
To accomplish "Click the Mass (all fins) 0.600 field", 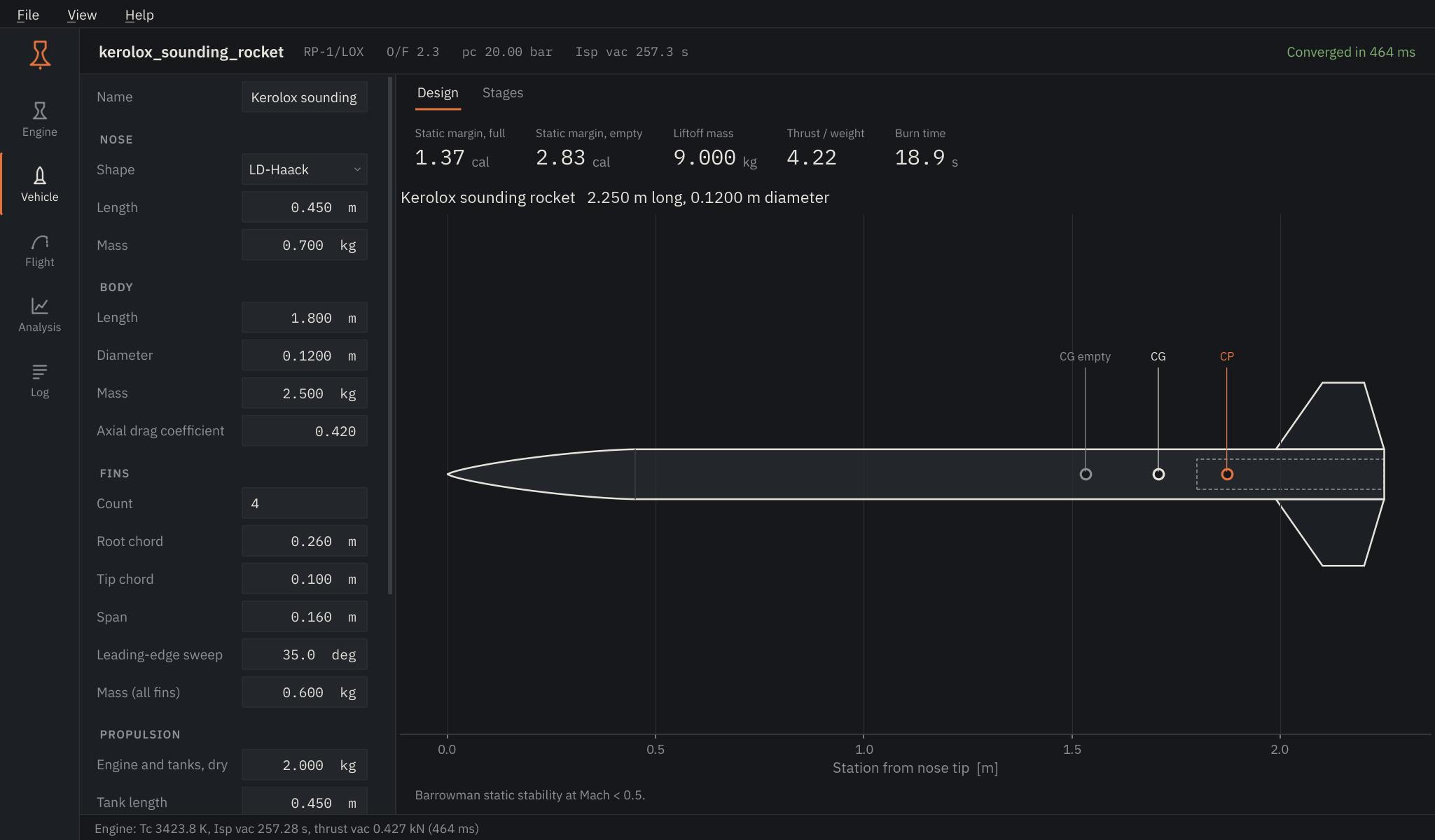I will [305, 692].
